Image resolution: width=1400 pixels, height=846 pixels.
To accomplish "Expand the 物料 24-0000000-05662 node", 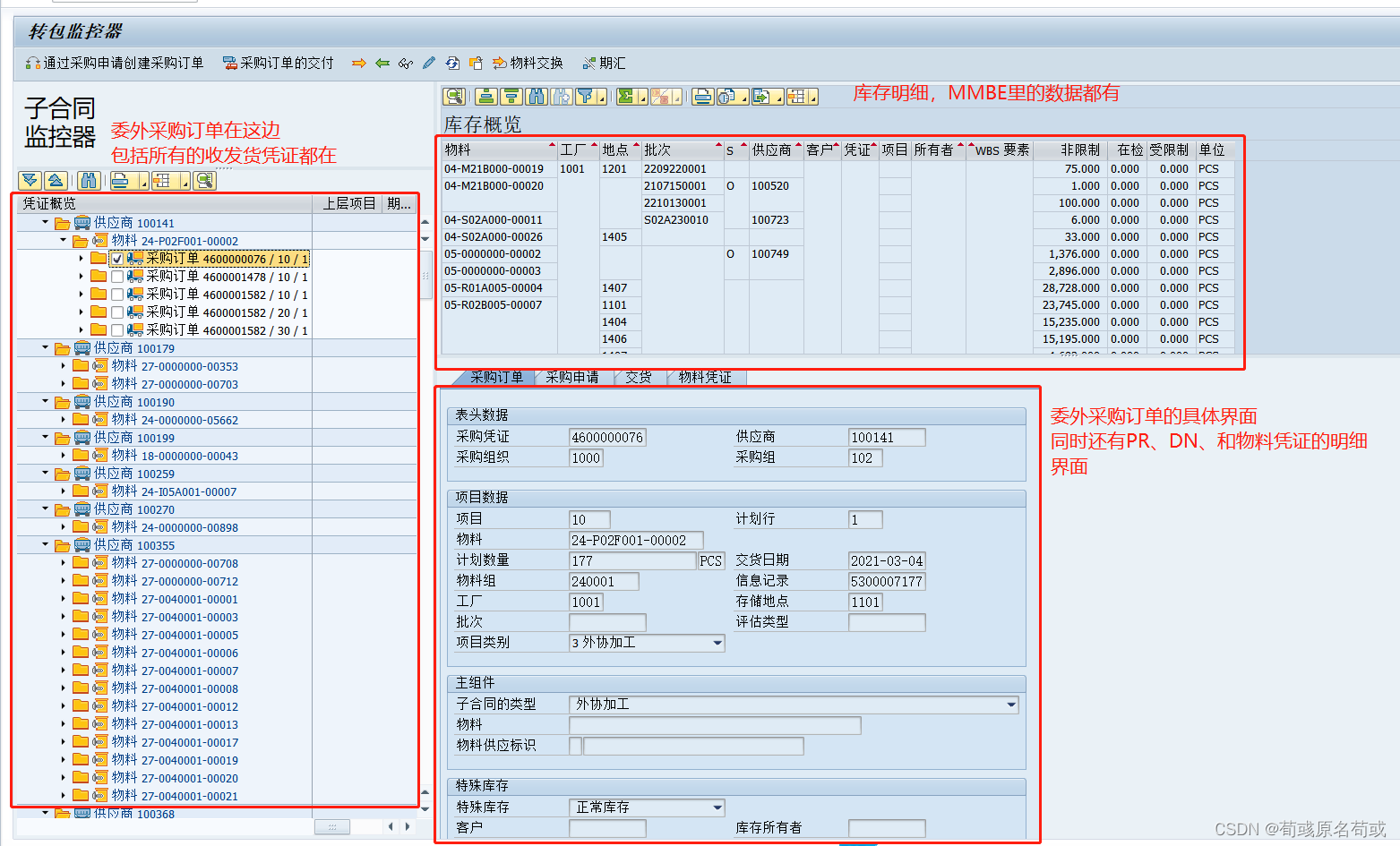I will coord(64,419).
